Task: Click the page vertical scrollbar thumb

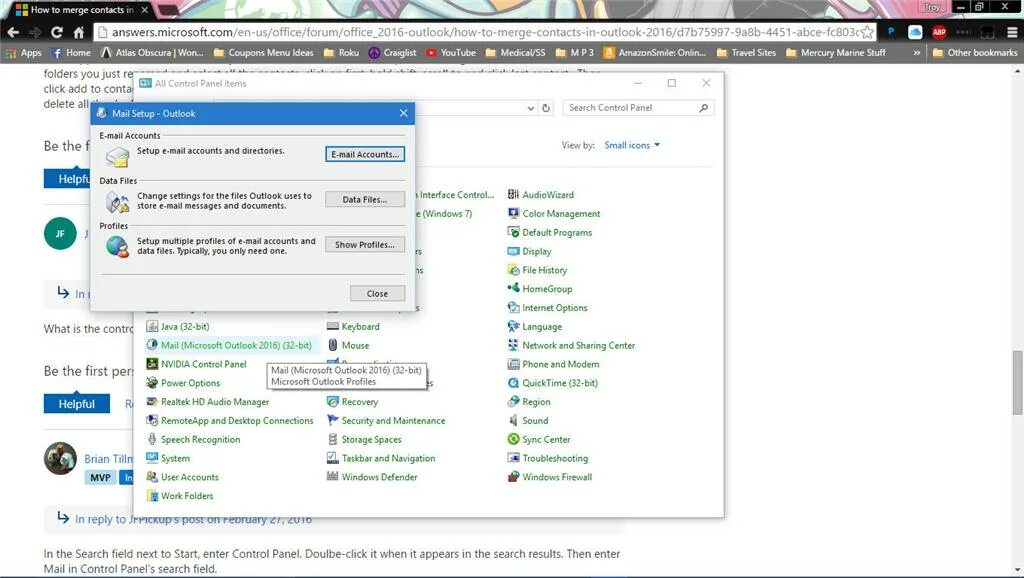Action: (x=1017, y=382)
